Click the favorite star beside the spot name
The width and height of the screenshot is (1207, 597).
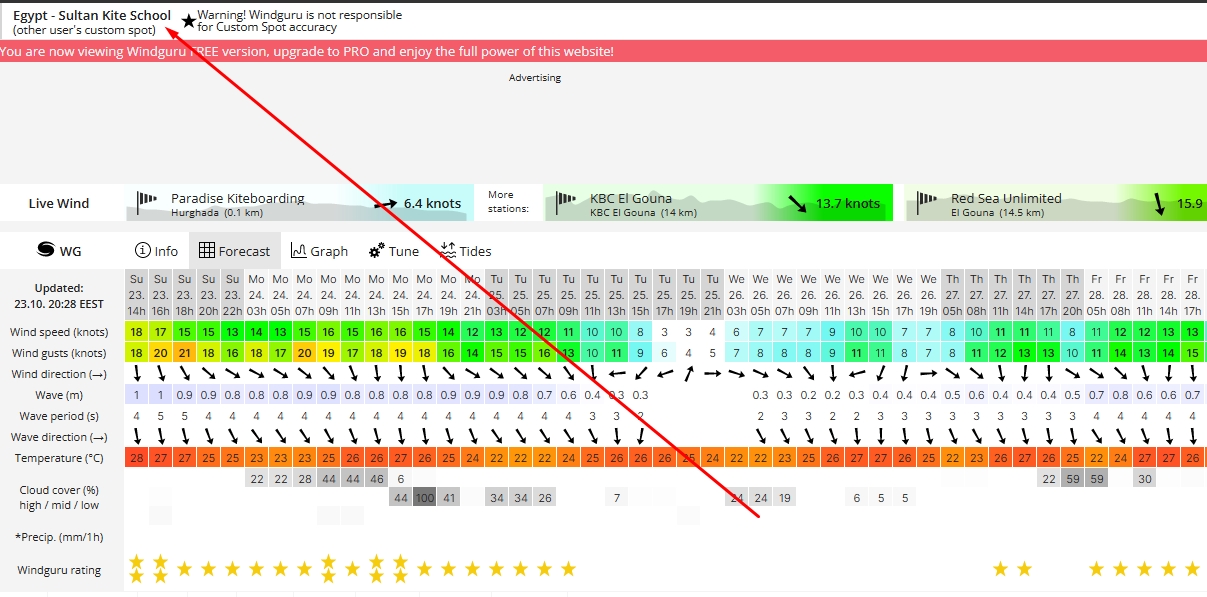click(189, 21)
